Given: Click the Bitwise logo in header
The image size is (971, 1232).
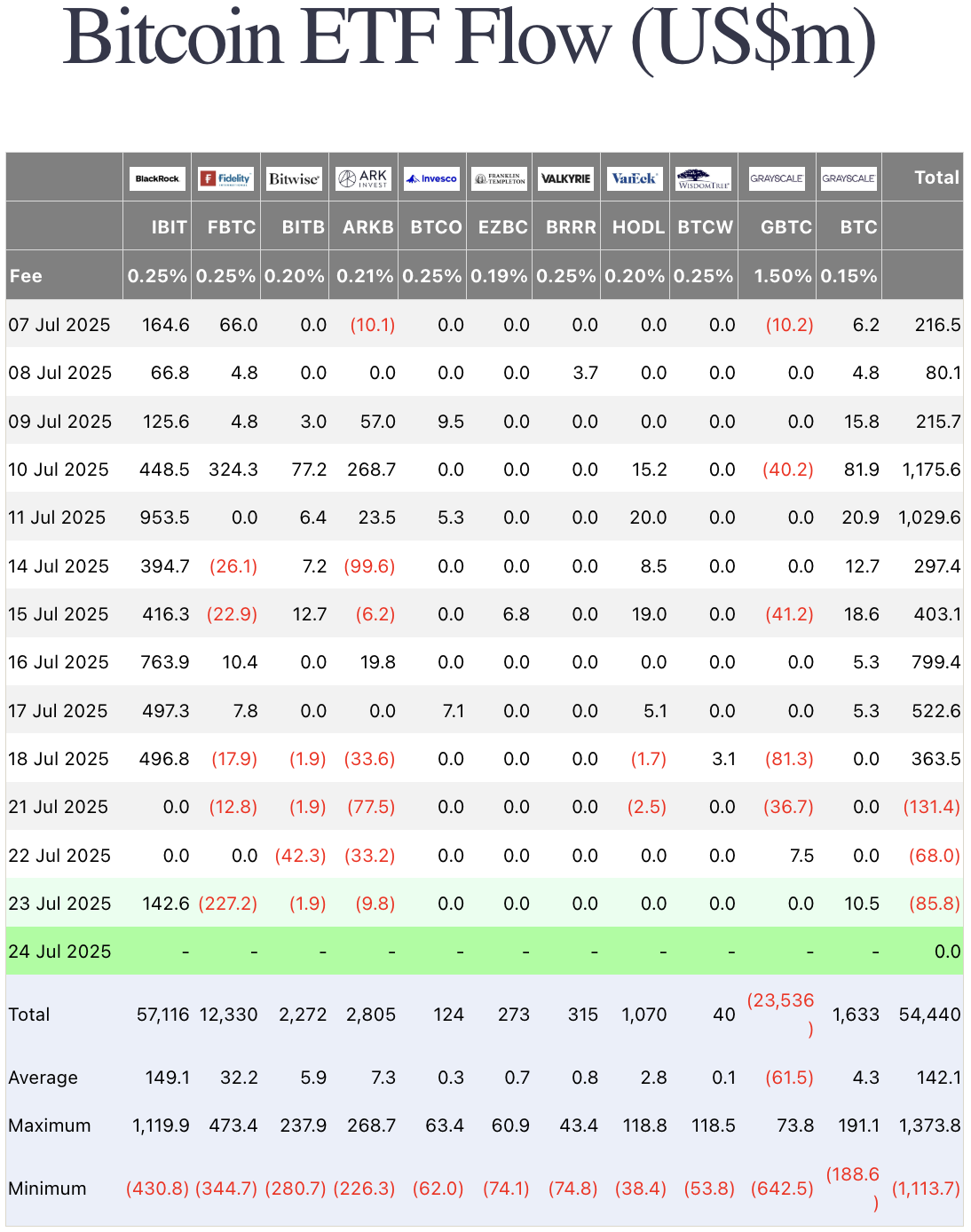Looking at the screenshot, I should click(x=294, y=178).
